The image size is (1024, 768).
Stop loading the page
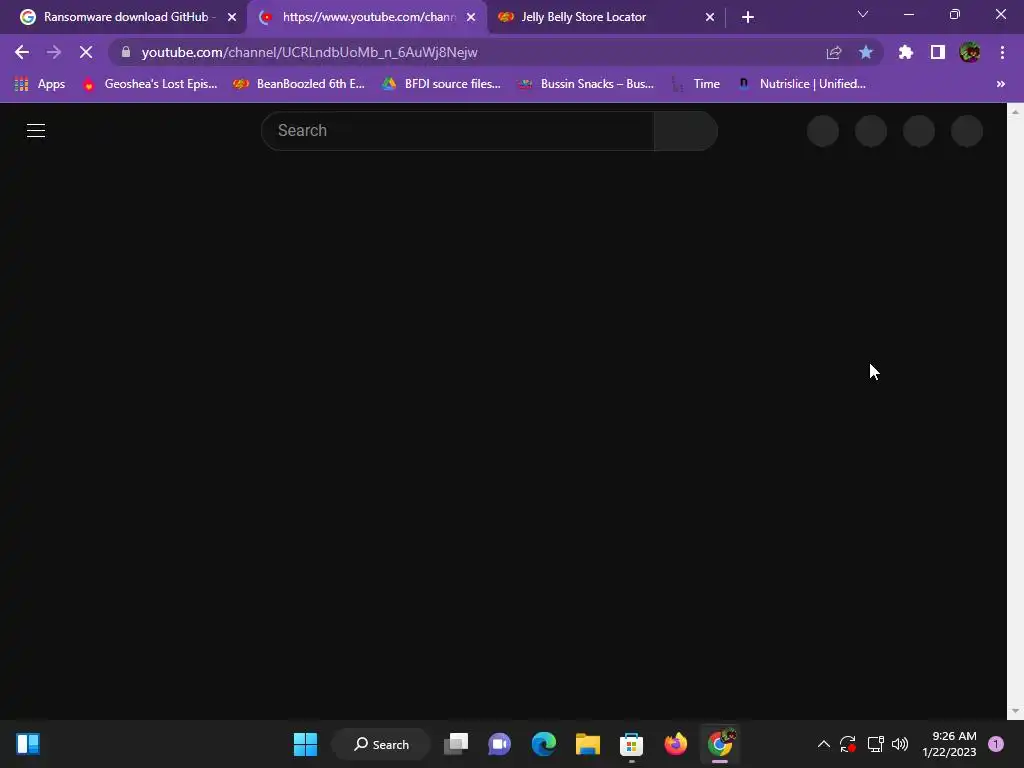[x=86, y=52]
